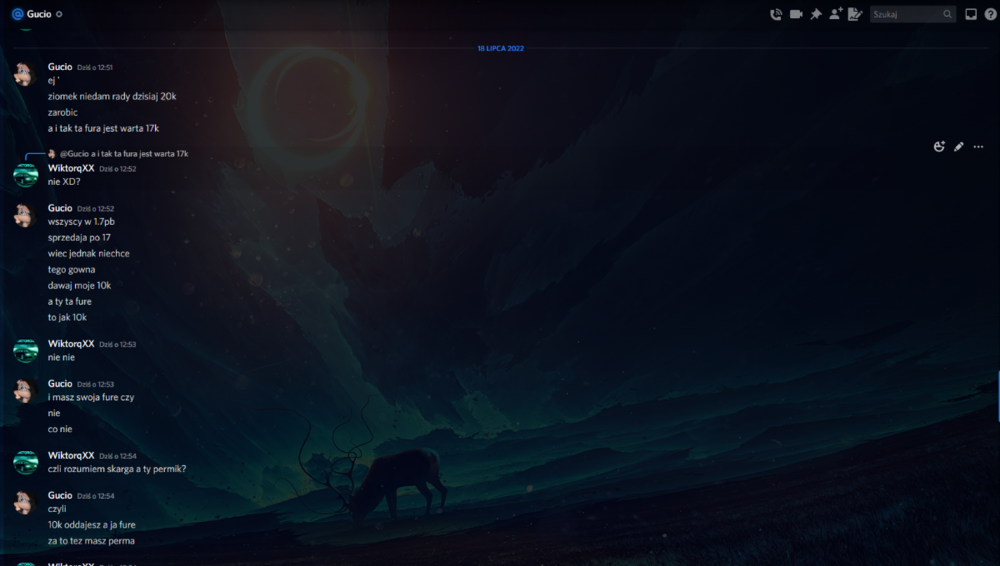
Task: Click WiktorqXX's avatar on the 12:54 message
Action: click(x=26, y=462)
